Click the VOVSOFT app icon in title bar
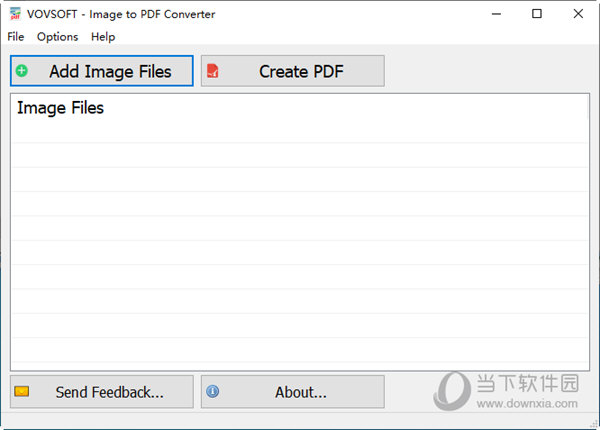The image size is (600, 430). (x=13, y=14)
